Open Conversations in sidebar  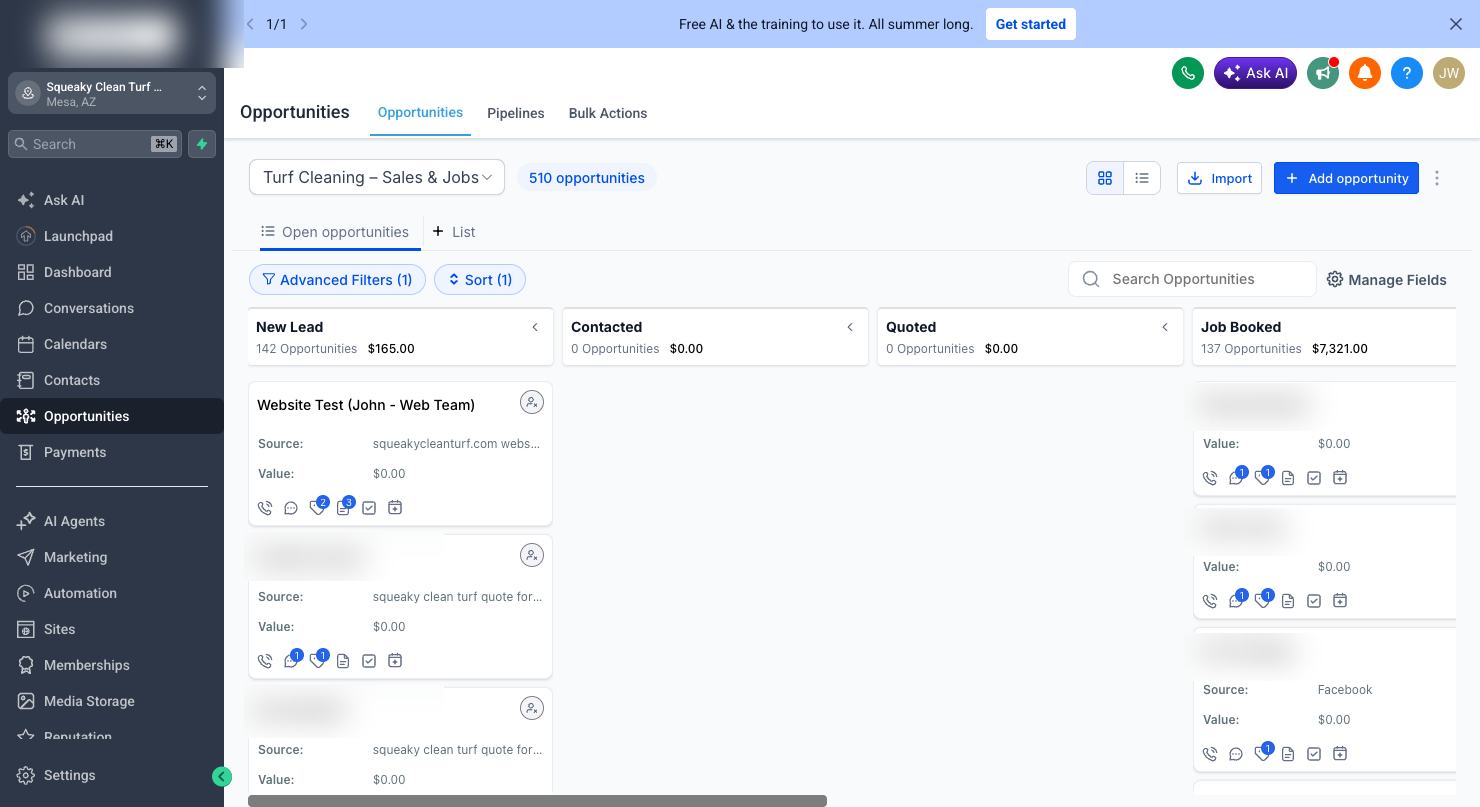tap(112, 308)
